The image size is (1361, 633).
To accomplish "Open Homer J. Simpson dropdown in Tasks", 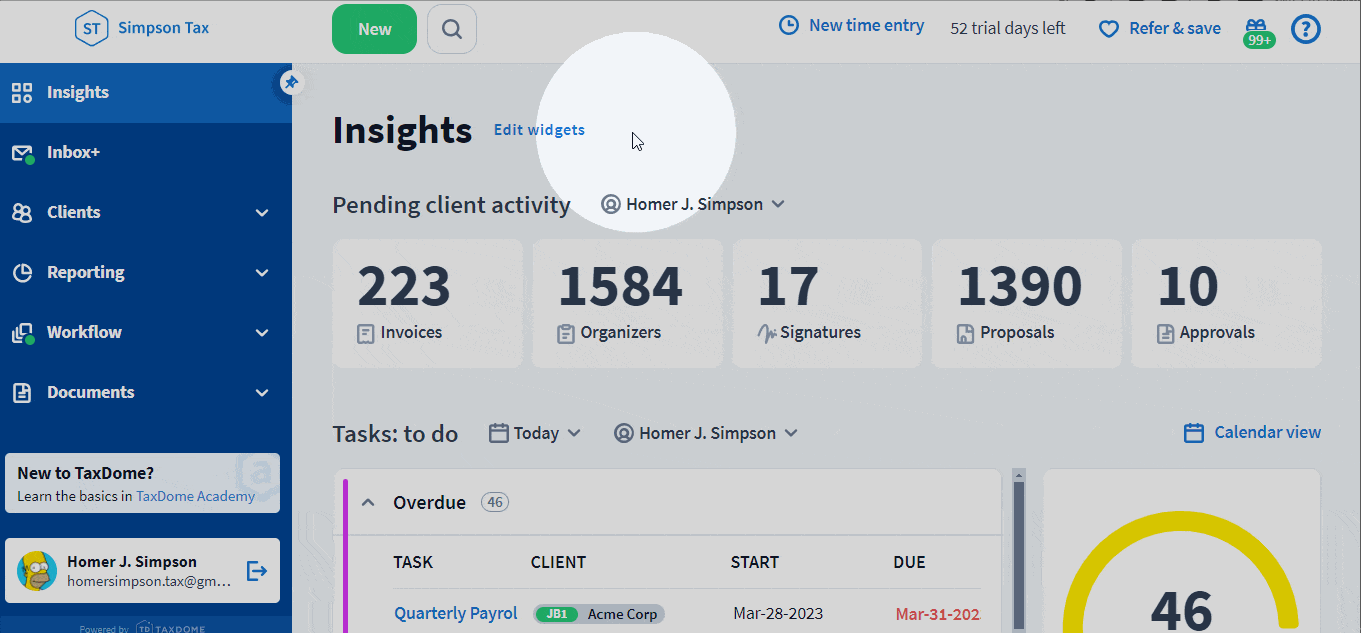I will tap(706, 433).
